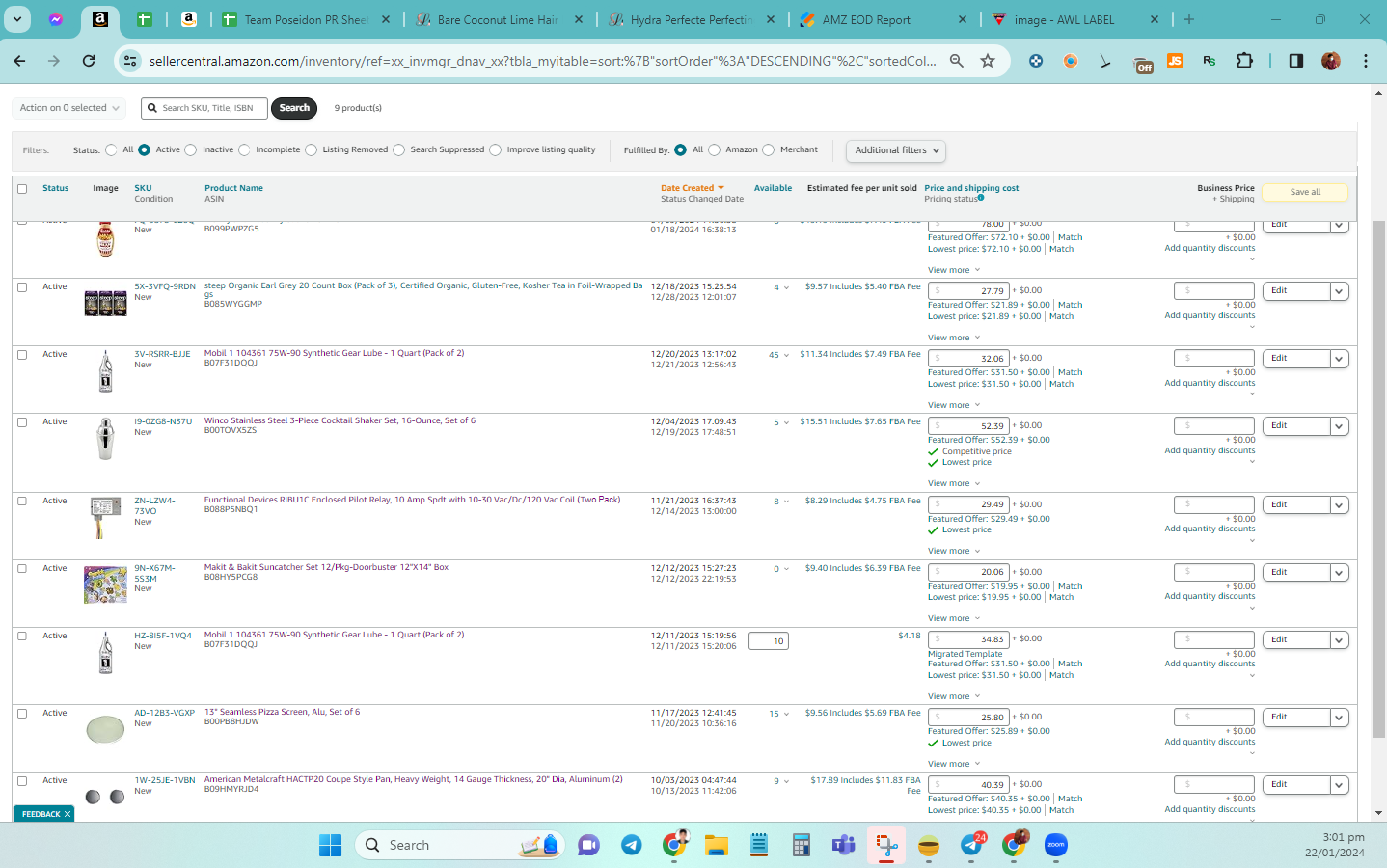Open a new browser tab

(1189, 19)
